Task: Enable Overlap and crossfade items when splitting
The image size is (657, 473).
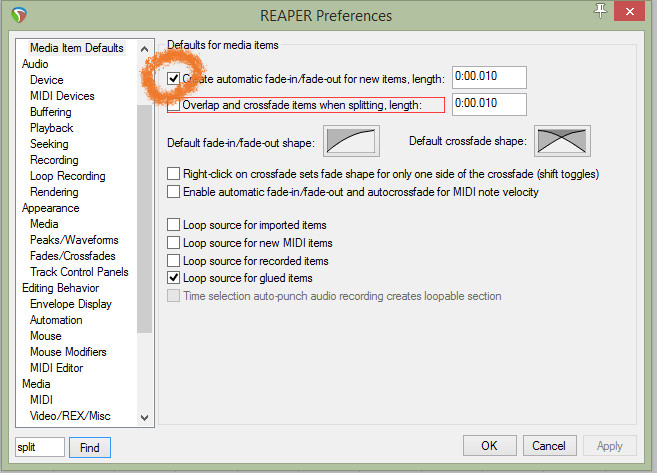Action: coord(173,105)
